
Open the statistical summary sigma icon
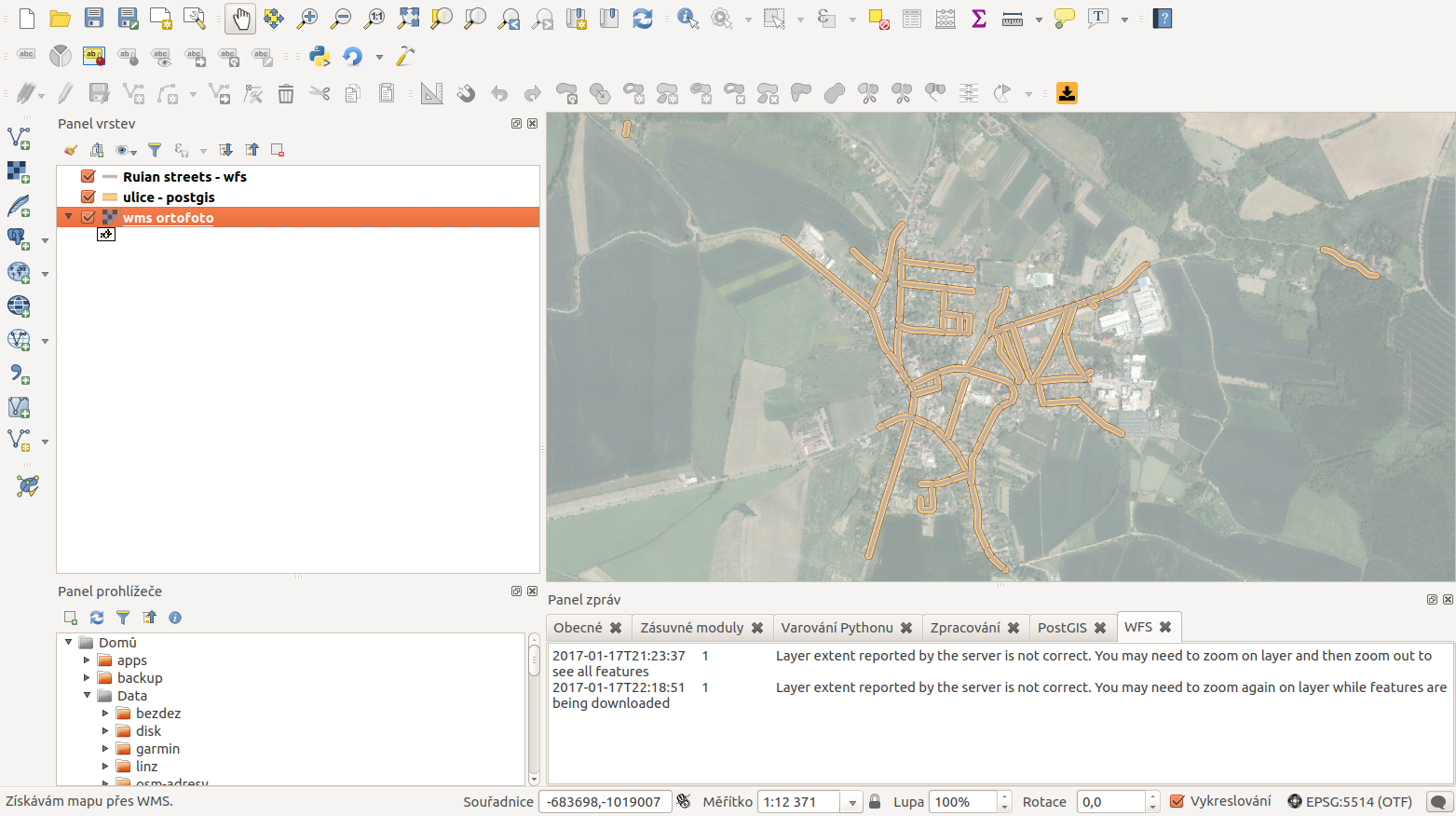(x=979, y=19)
